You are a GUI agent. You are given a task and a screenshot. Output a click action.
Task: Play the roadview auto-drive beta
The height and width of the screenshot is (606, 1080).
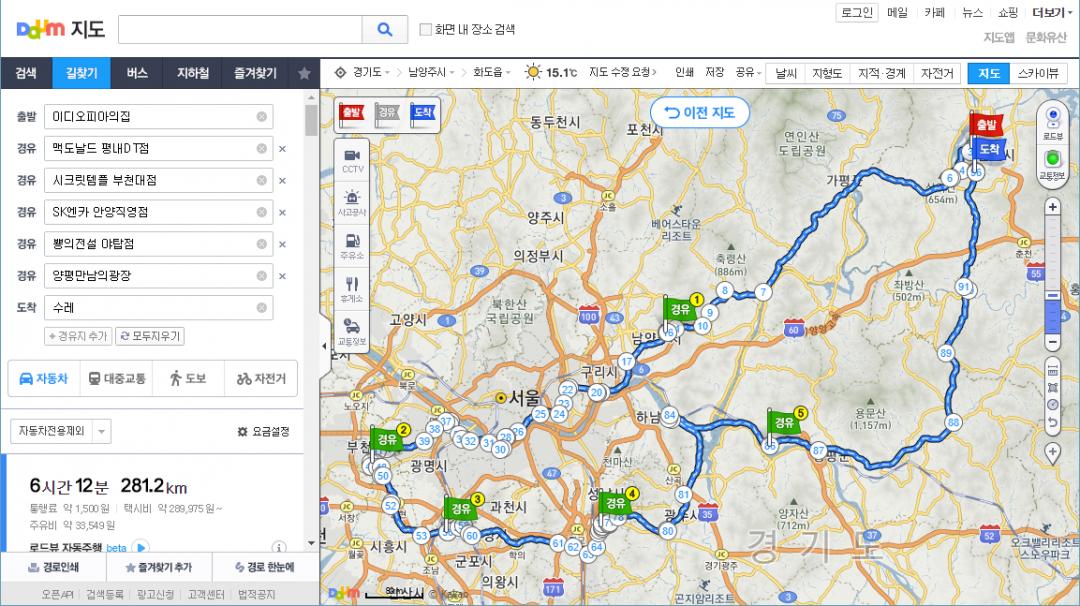(141, 546)
